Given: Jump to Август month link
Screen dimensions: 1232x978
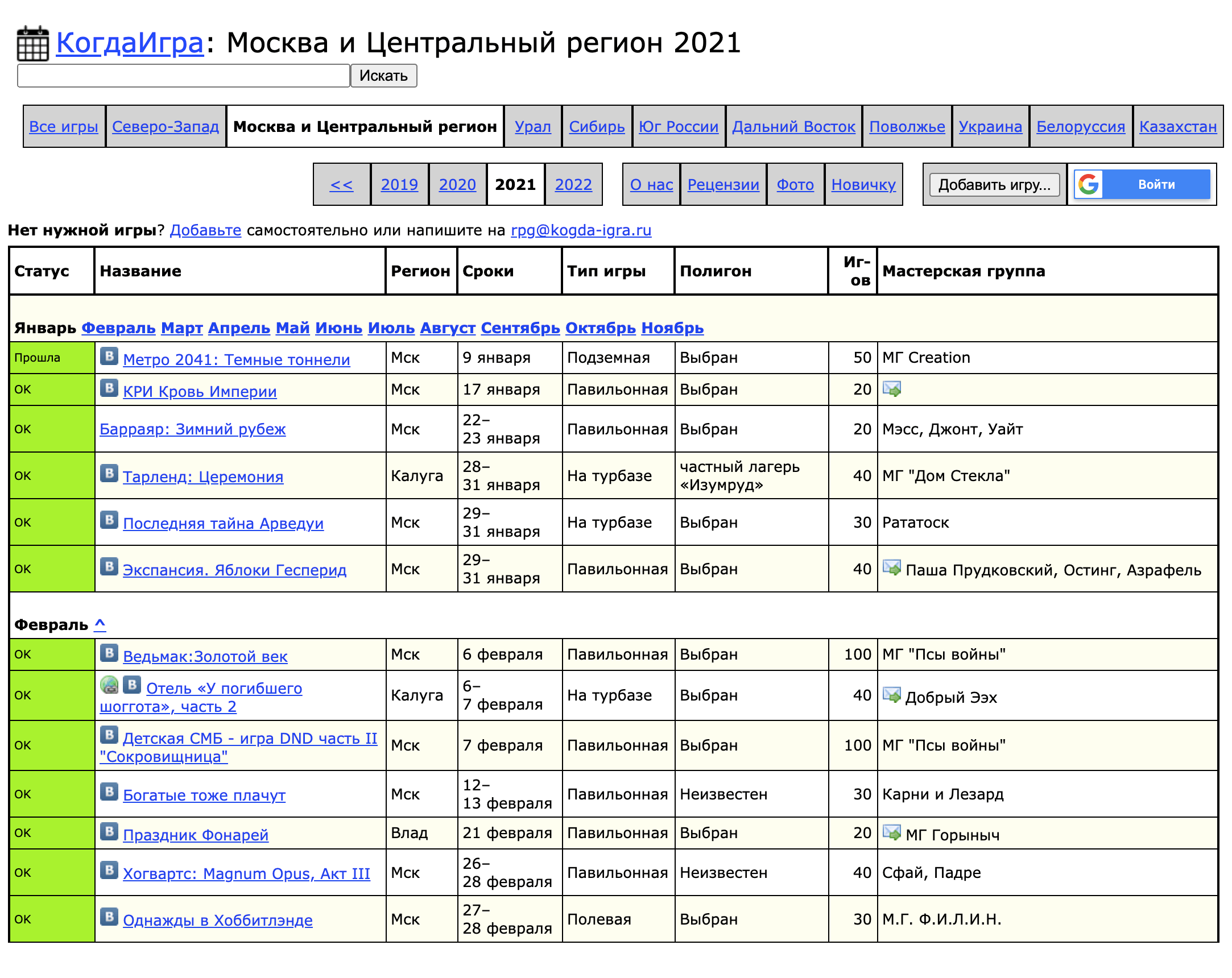Looking at the screenshot, I should pyautogui.click(x=448, y=328).
